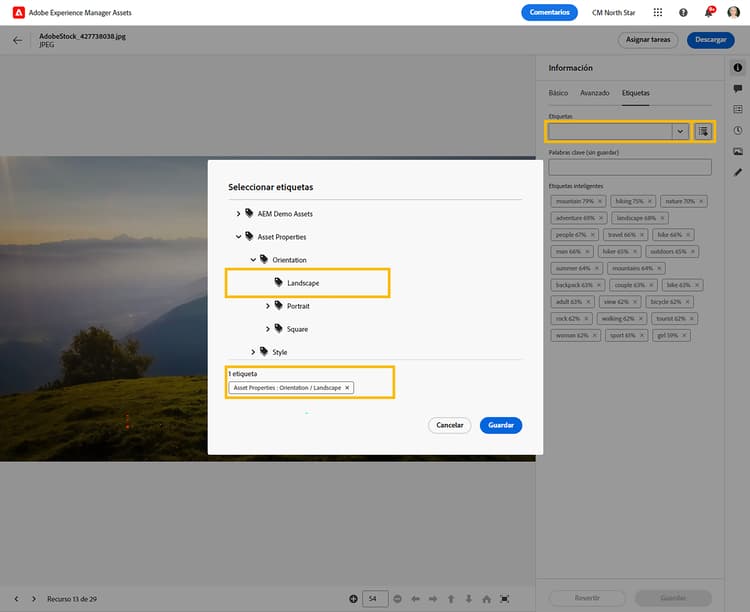750x612 pixels.
Task: Expand the Style tag node
Action: (253, 352)
